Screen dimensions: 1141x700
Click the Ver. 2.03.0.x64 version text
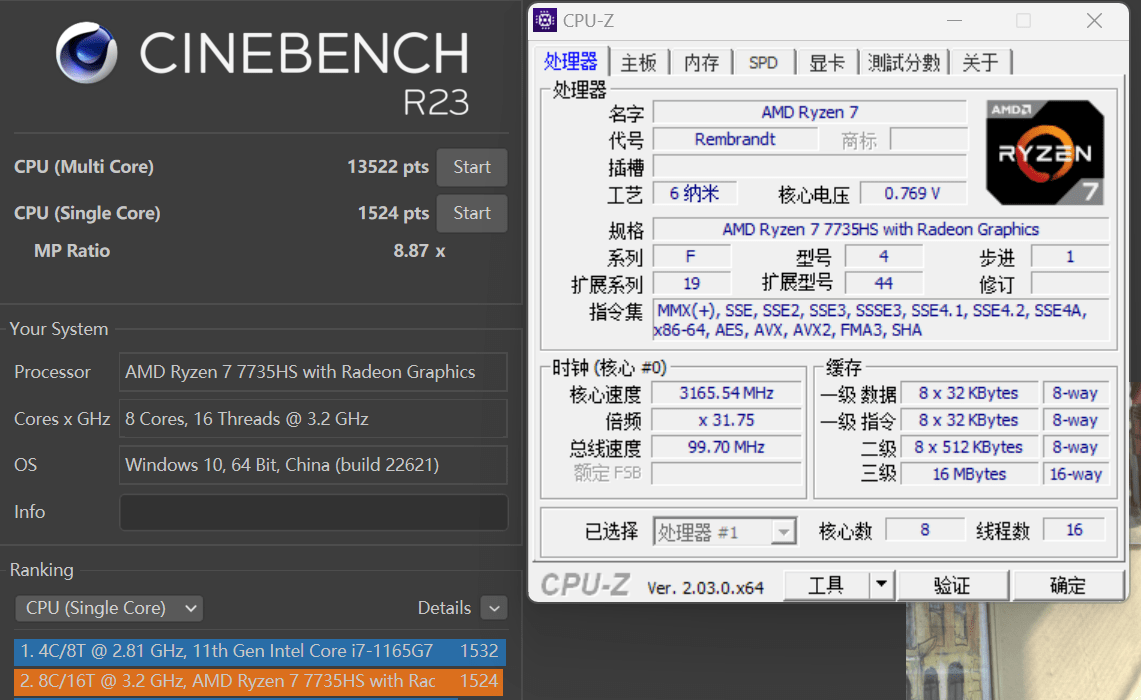pos(705,587)
